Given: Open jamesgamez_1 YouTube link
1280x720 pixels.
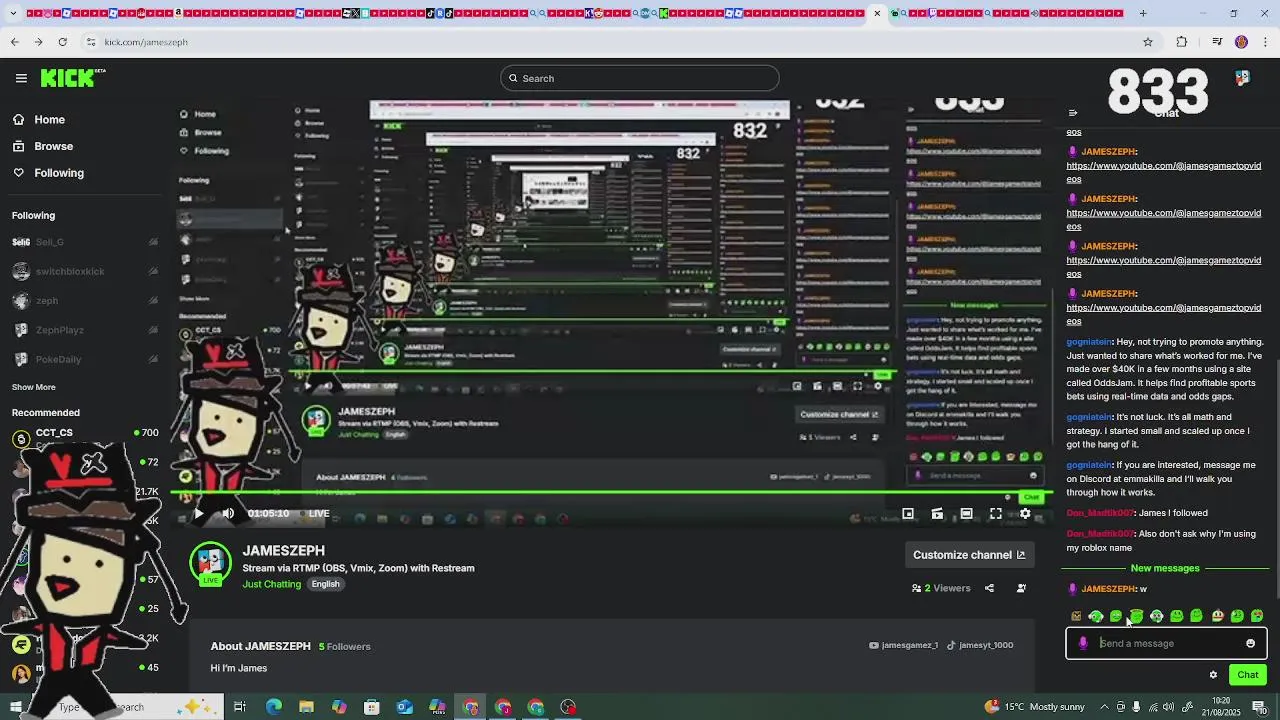Looking at the screenshot, I should pyautogui.click(x=904, y=645).
